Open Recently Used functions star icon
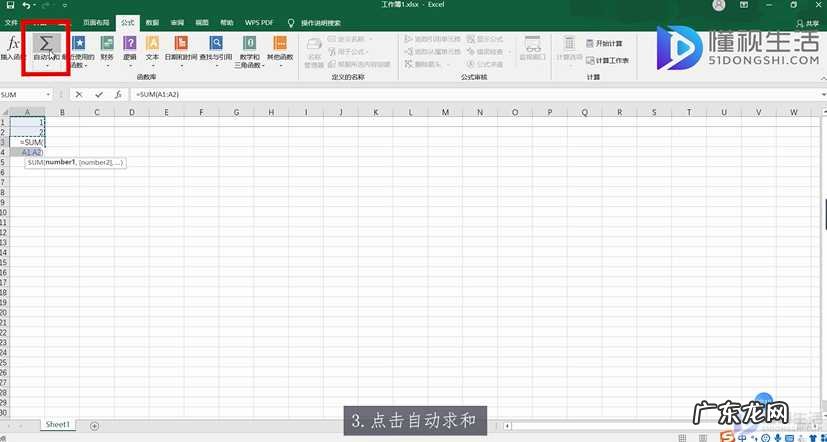 coord(79,43)
